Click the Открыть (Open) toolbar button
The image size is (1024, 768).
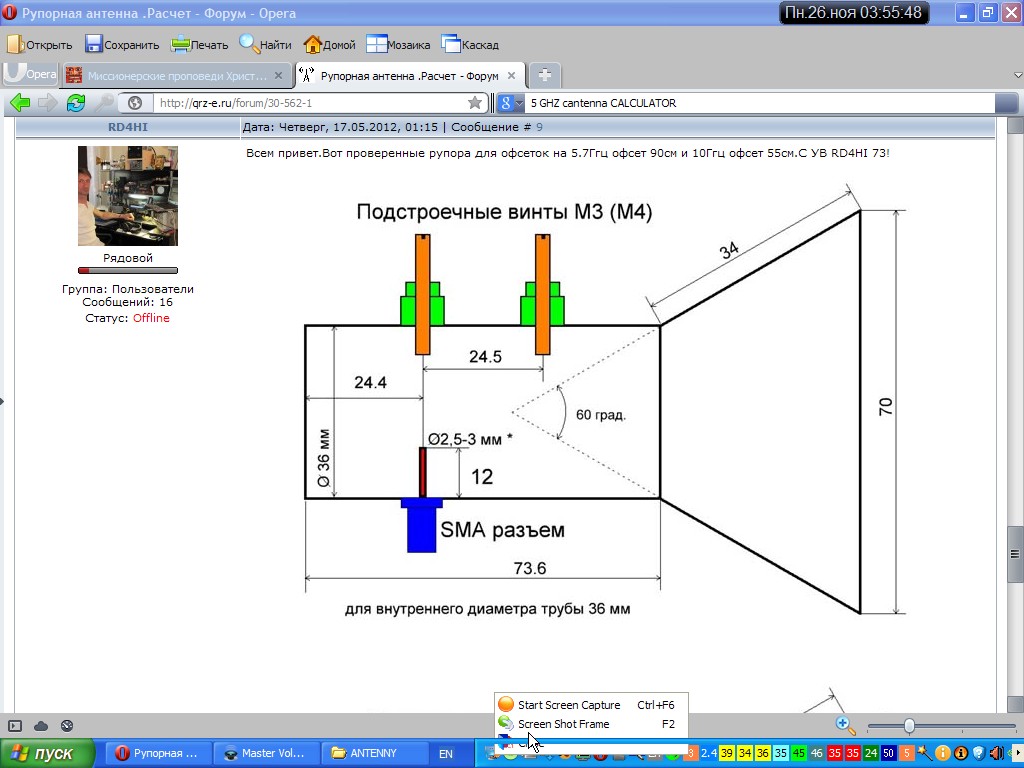click(40, 44)
